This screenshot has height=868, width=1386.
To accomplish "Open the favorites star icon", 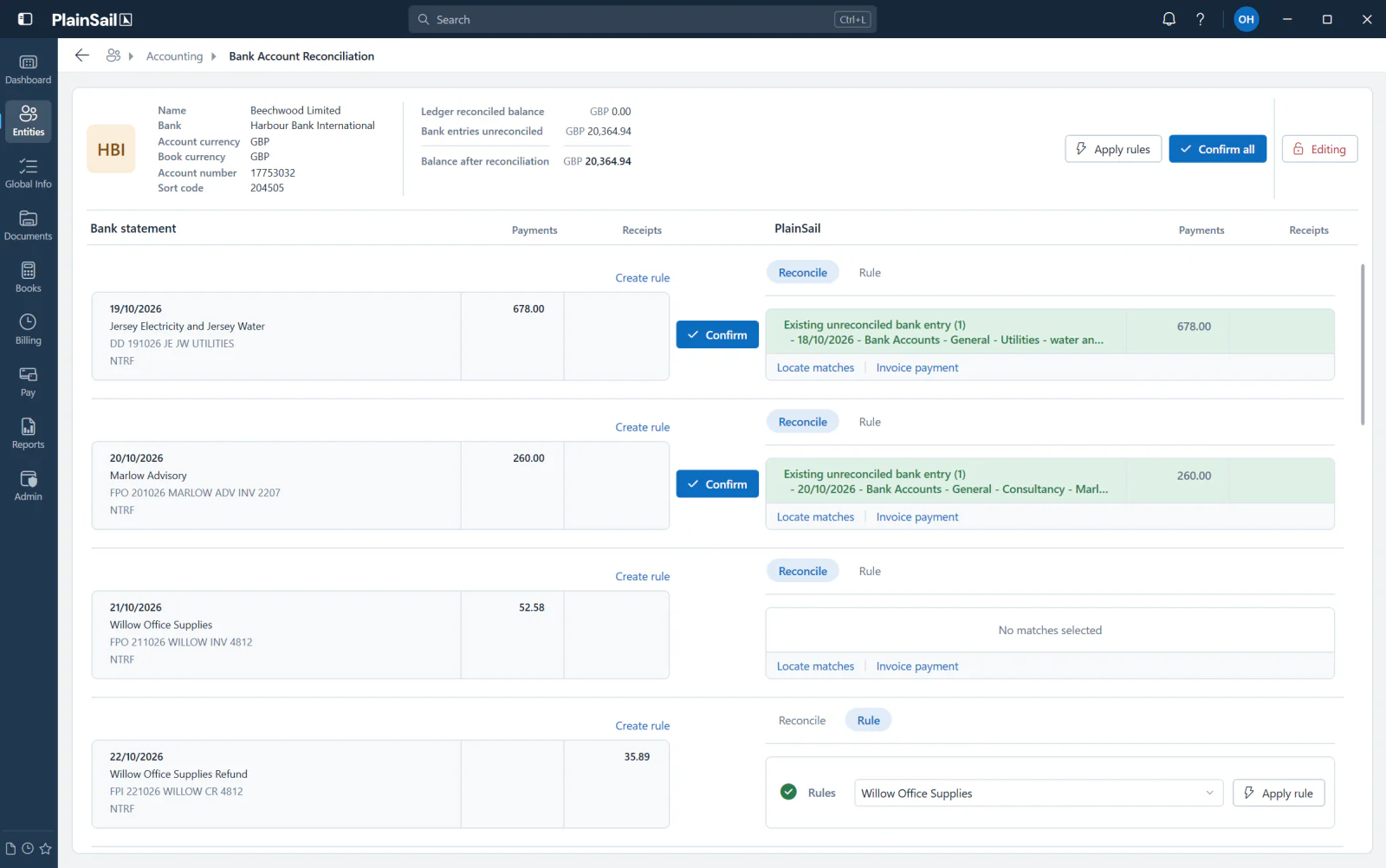I will click(46, 849).
